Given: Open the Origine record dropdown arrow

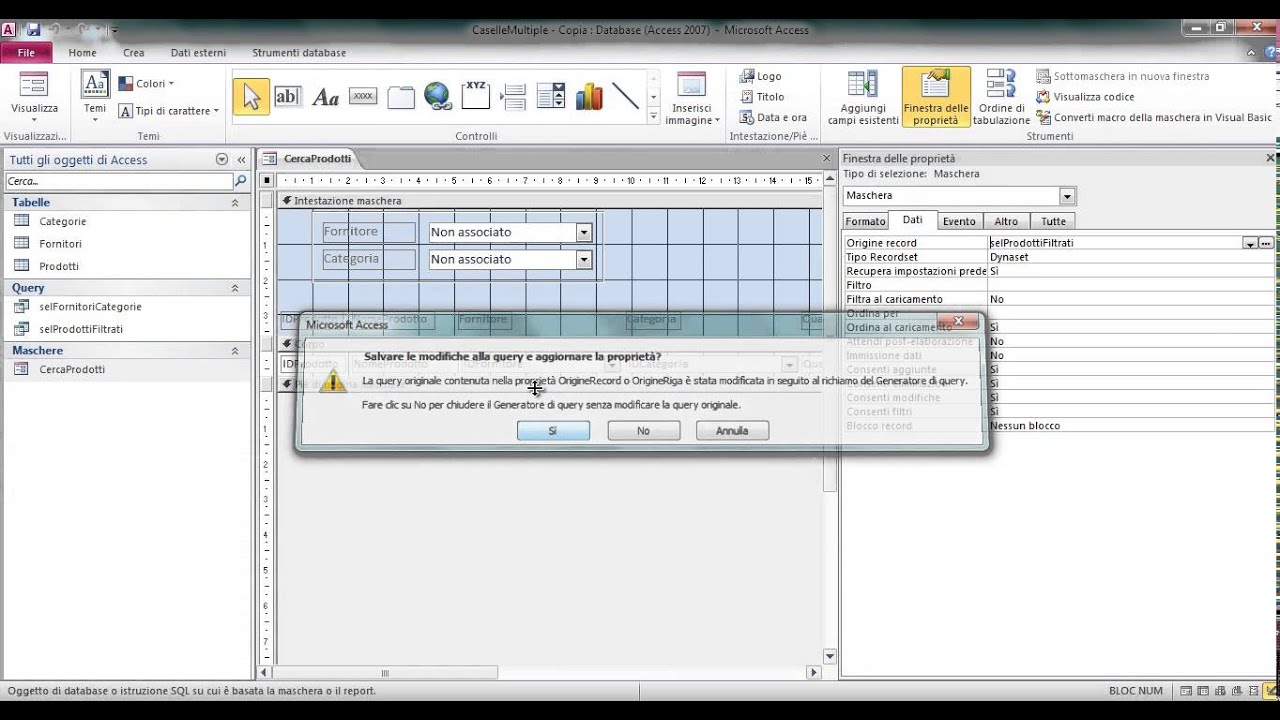Looking at the screenshot, I should 1250,243.
